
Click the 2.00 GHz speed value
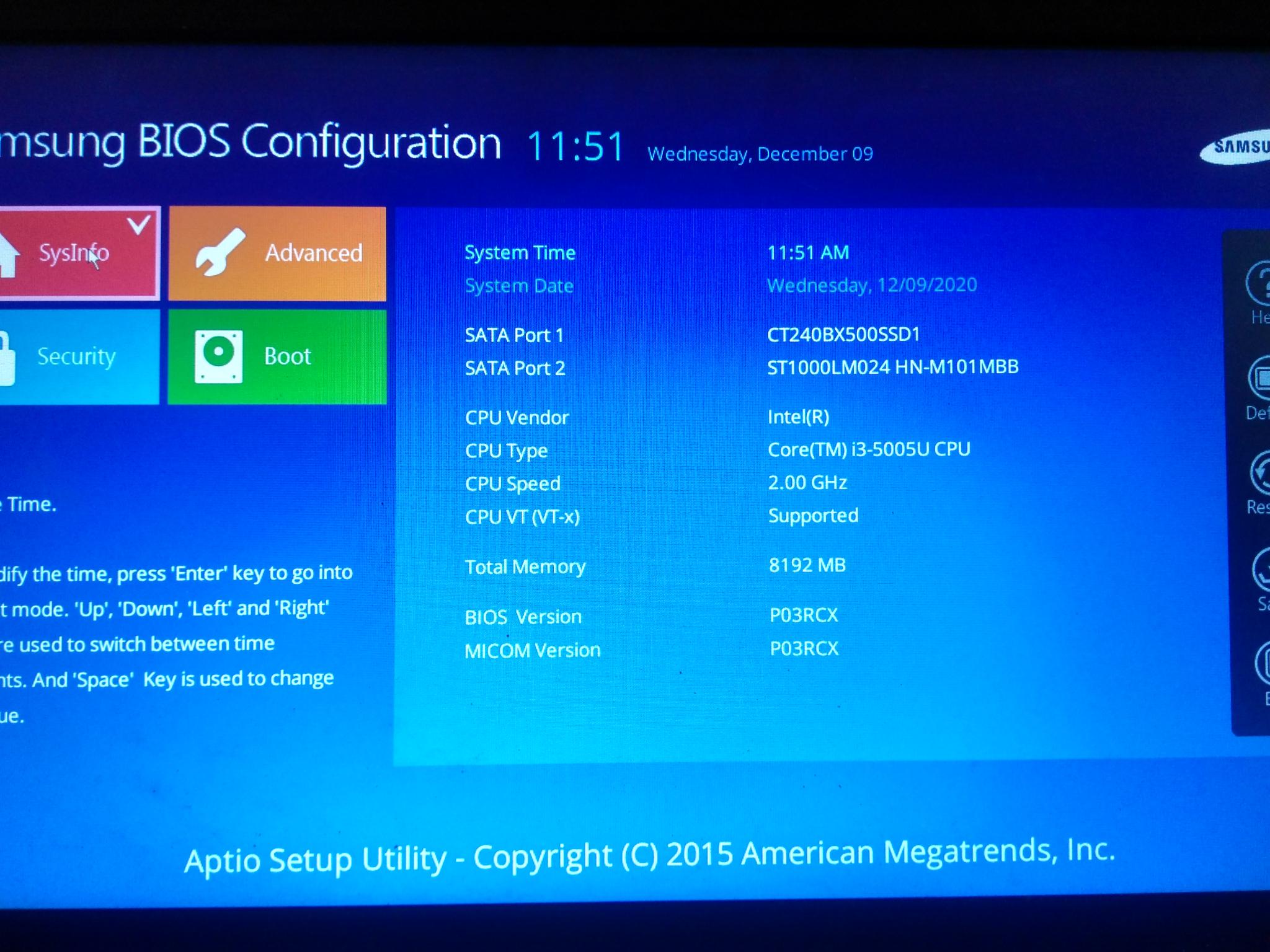point(807,482)
